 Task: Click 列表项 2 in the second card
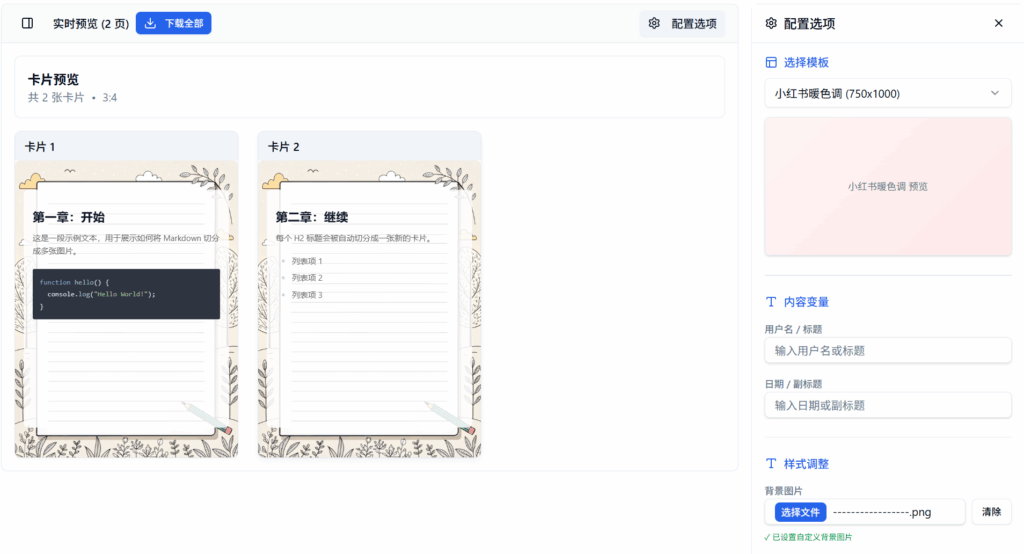tap(307, 278)
